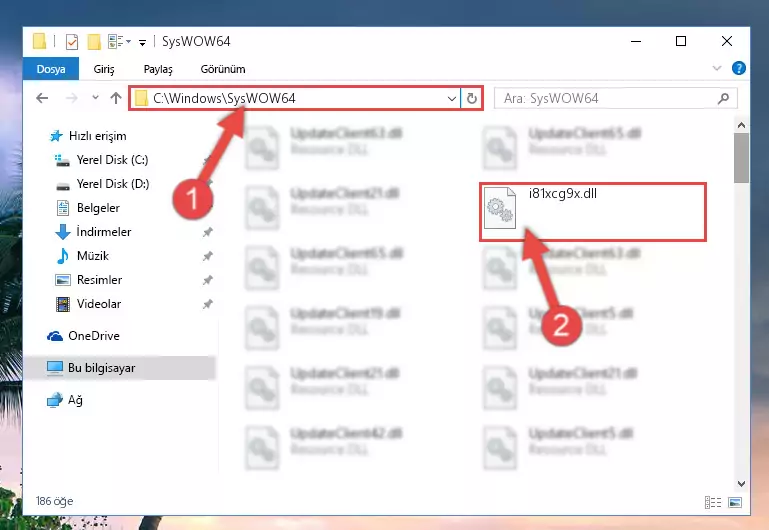Click the scrollbar up arrow

tap(742, 126)
